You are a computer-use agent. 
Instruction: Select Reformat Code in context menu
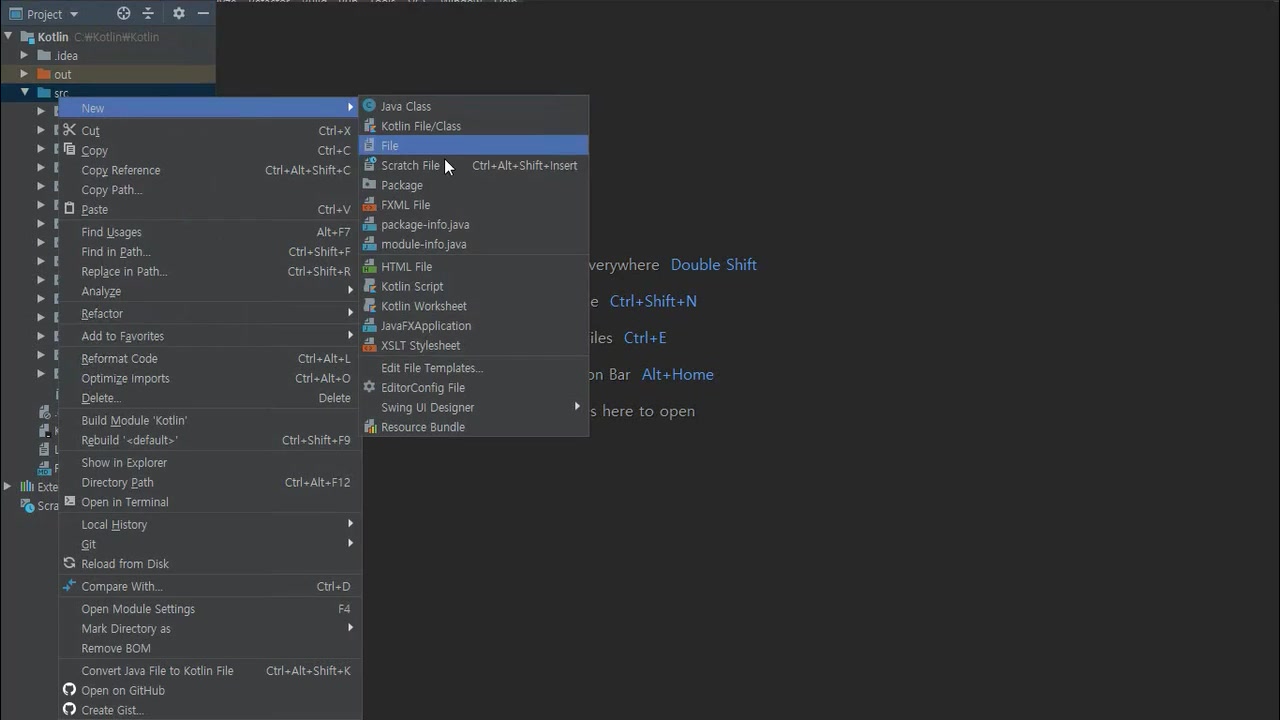[119, 359]
